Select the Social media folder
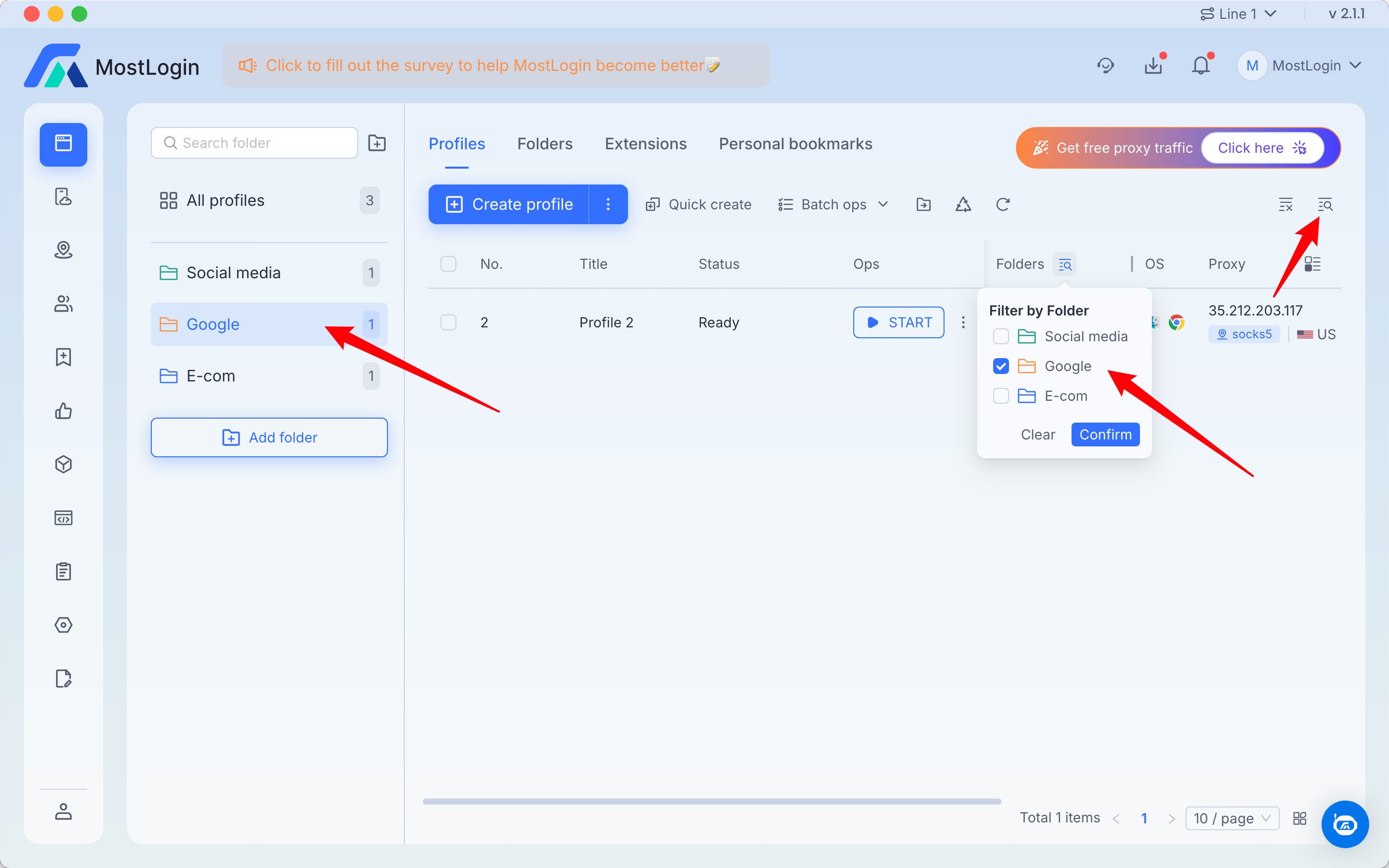This screenshot has width=1389, height=868. click(x=269, y=273)
